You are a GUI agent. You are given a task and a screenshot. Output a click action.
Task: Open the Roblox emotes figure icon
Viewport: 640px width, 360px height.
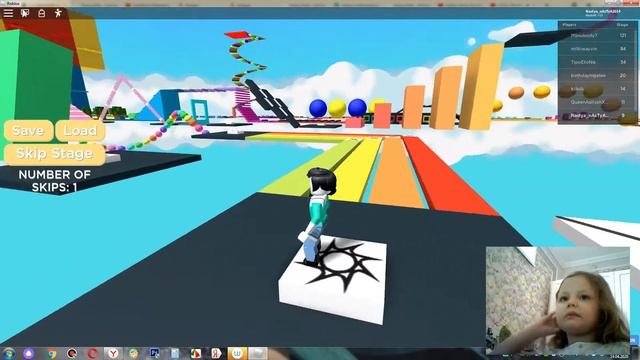(58, 13)
